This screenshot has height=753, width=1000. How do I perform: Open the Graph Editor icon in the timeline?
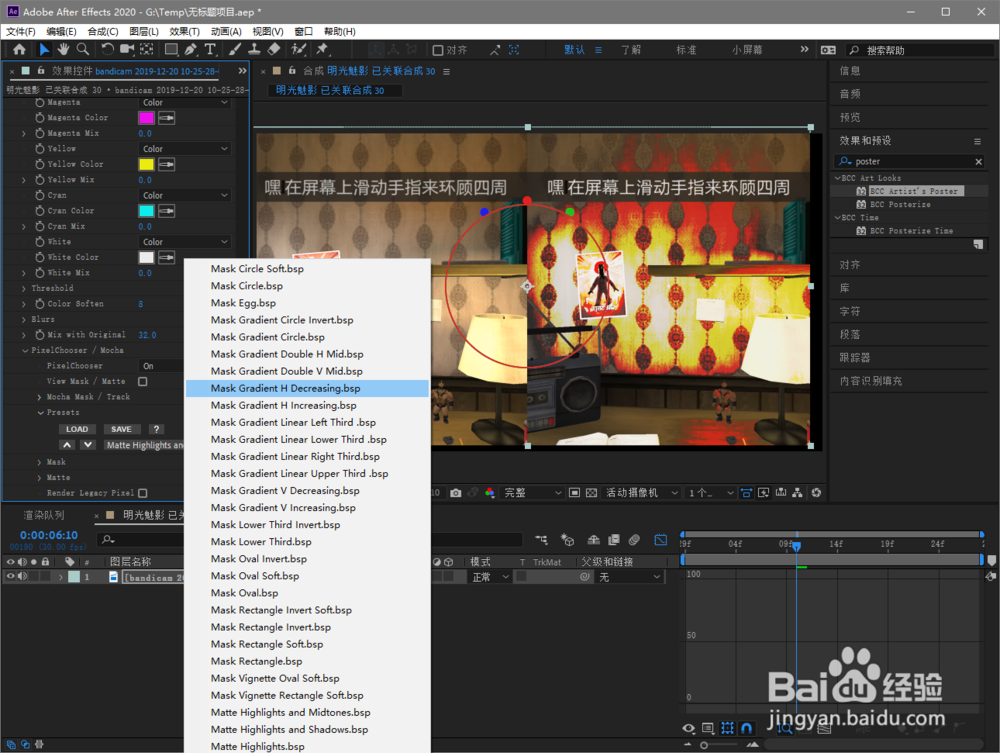(x=661, y=540)
